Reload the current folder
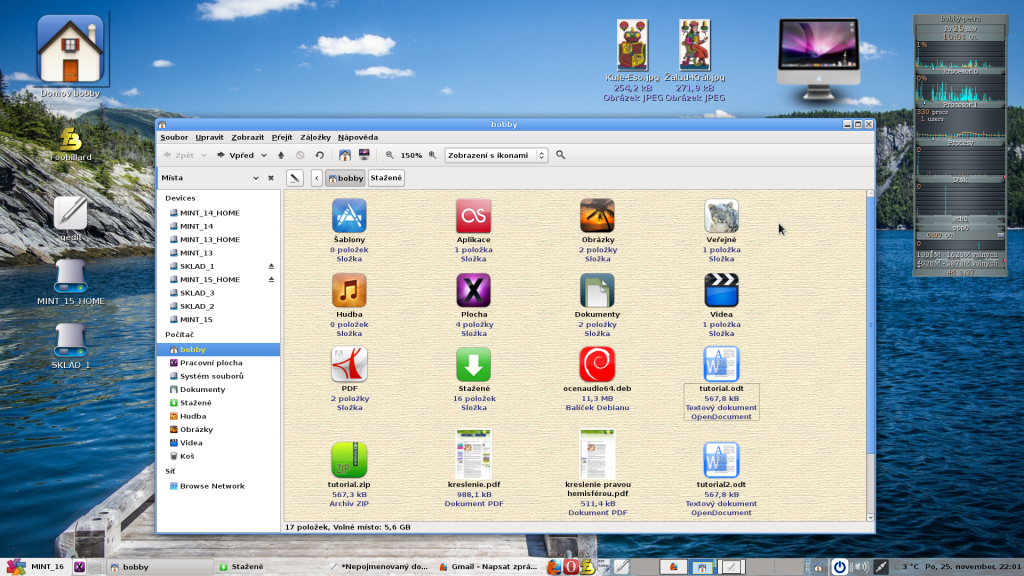The image size is (1024, 576). (x=319, y=155)
